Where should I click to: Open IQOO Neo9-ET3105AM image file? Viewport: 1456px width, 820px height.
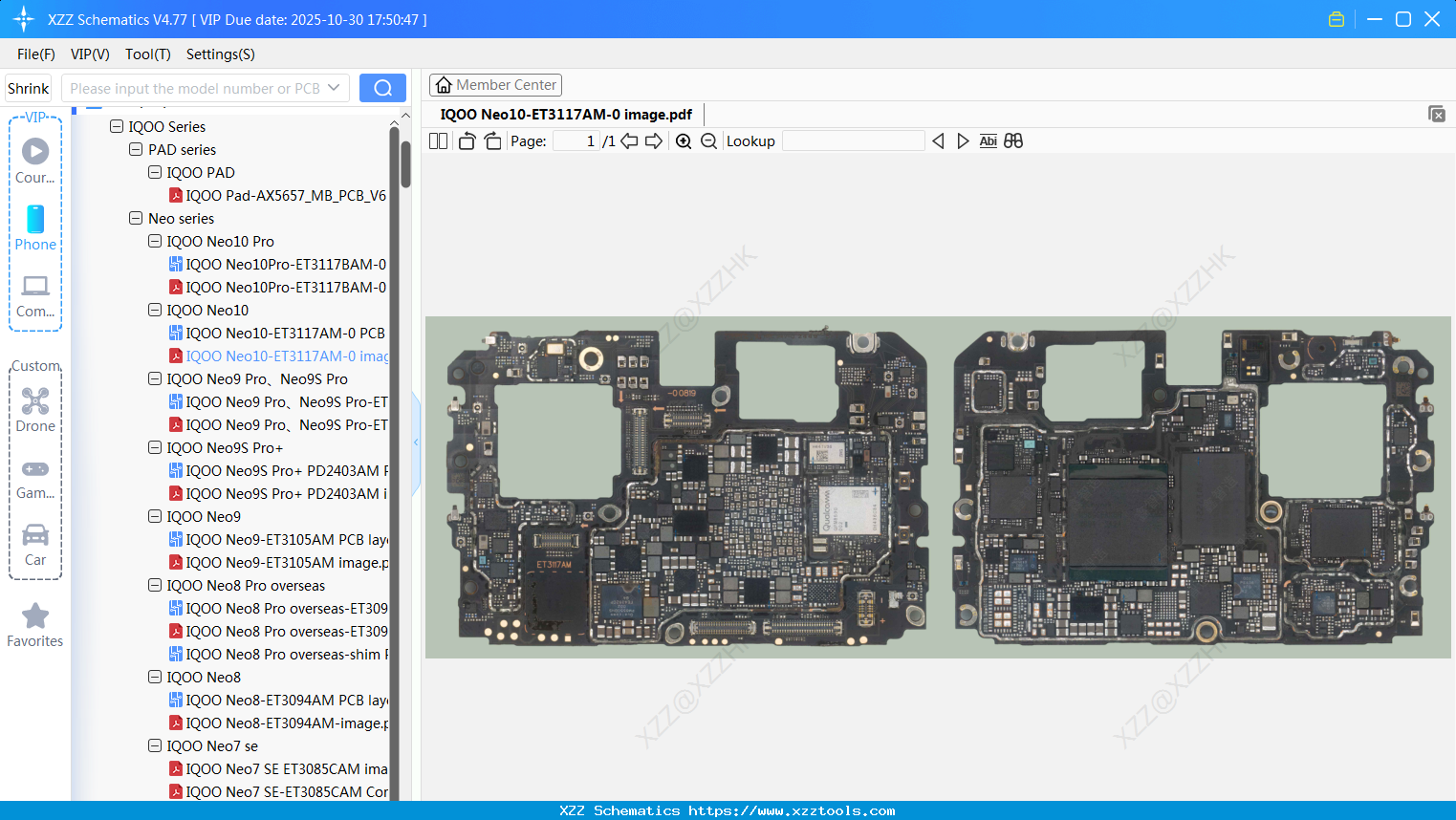(x=279, y=562)
